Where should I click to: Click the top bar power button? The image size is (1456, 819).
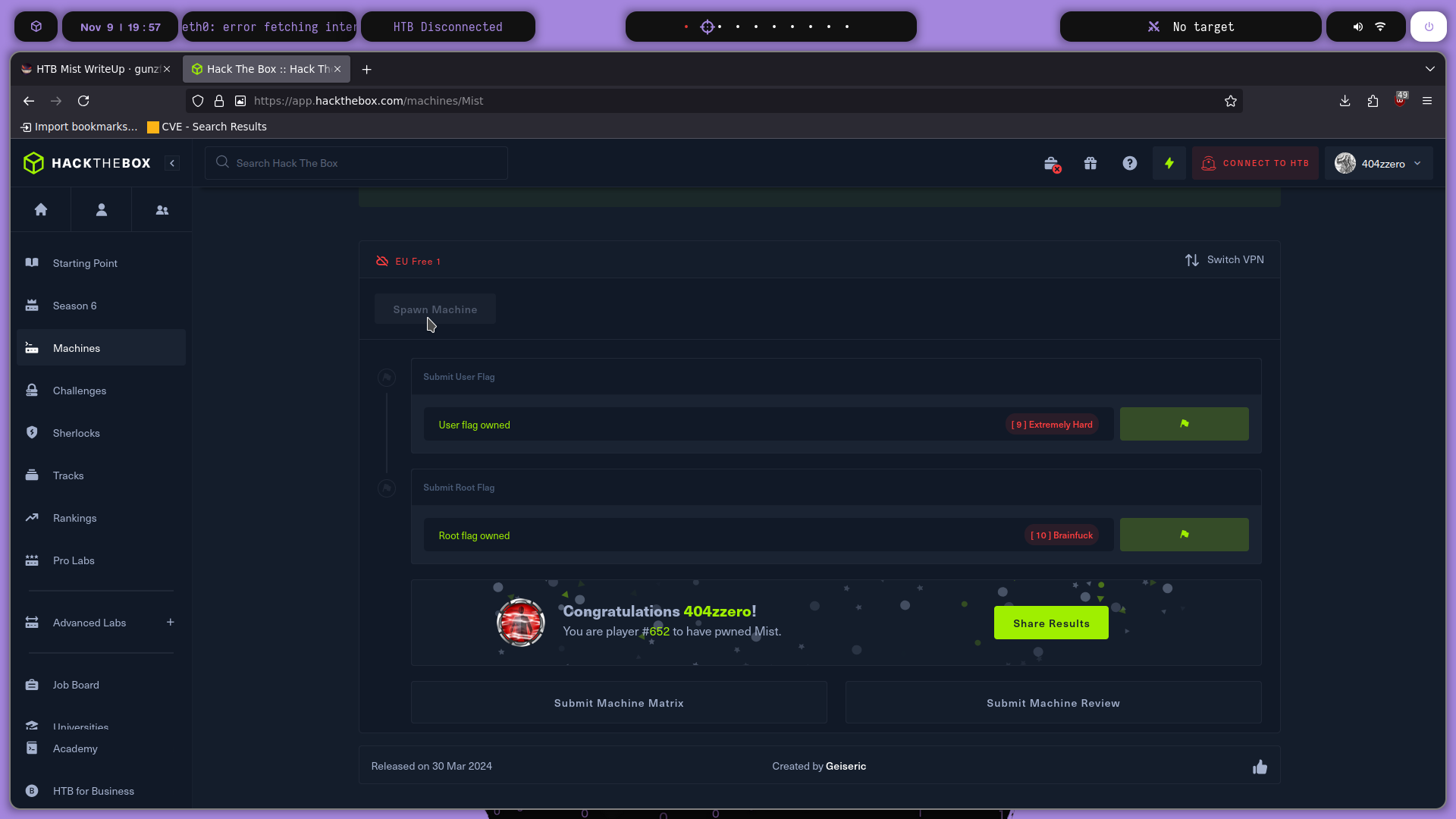pos(1429,27)
